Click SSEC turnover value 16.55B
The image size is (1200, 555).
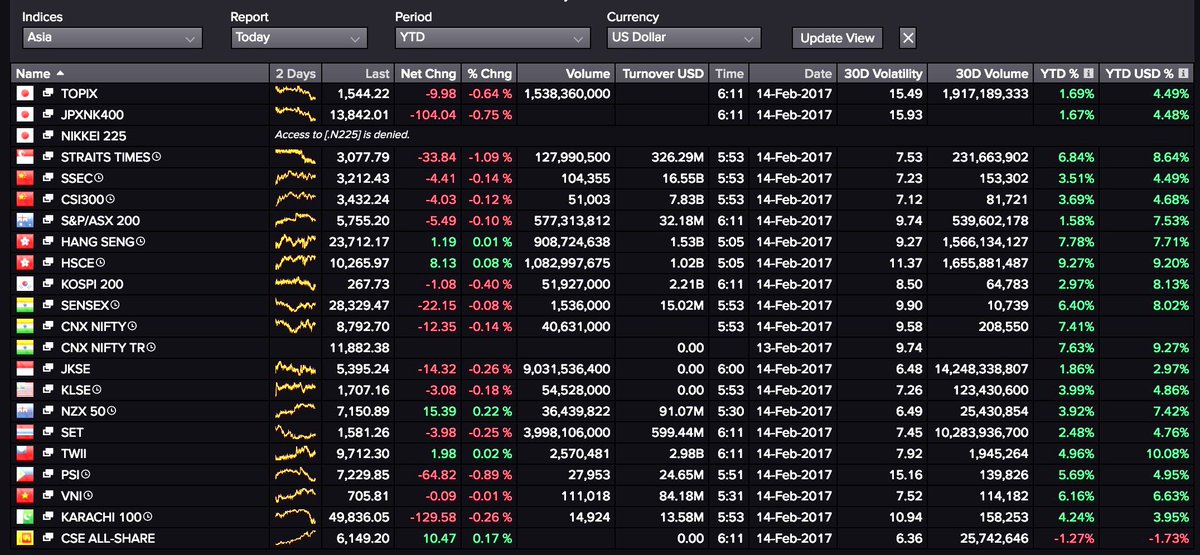(x=683, y=178)
